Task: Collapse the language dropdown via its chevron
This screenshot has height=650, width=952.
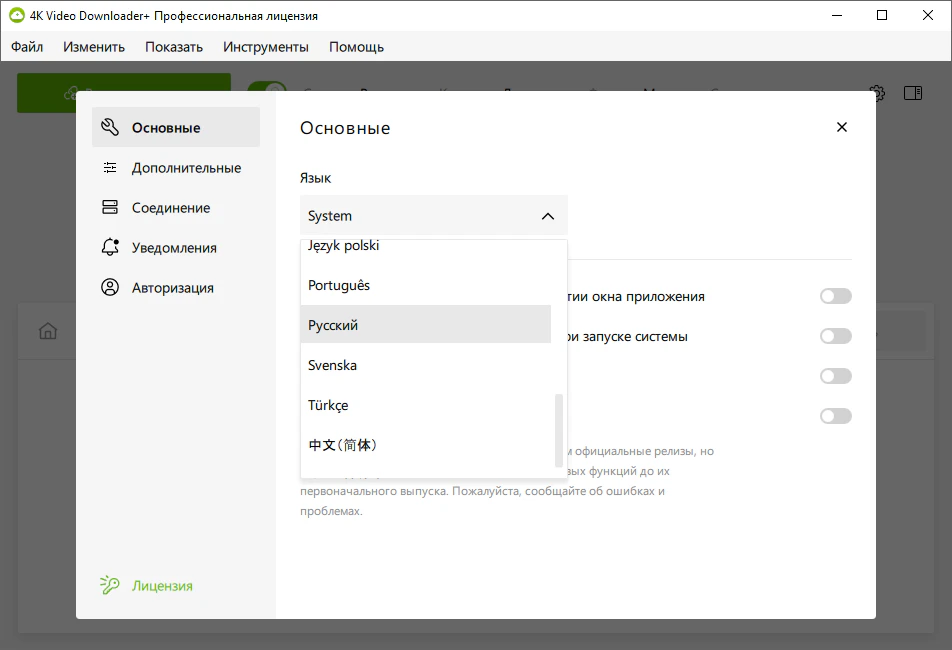Action: [x=546, y=215]
